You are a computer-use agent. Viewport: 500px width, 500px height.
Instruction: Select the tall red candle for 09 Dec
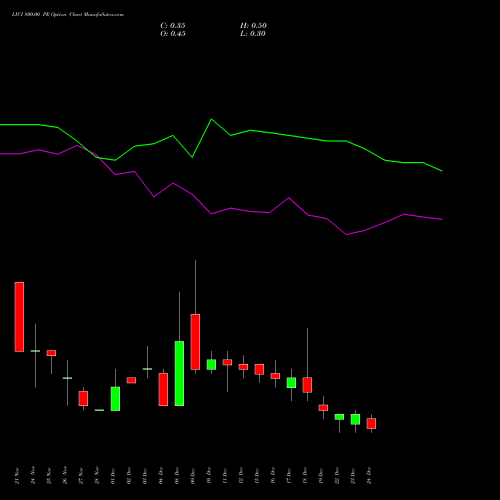[x=195, y=342]
